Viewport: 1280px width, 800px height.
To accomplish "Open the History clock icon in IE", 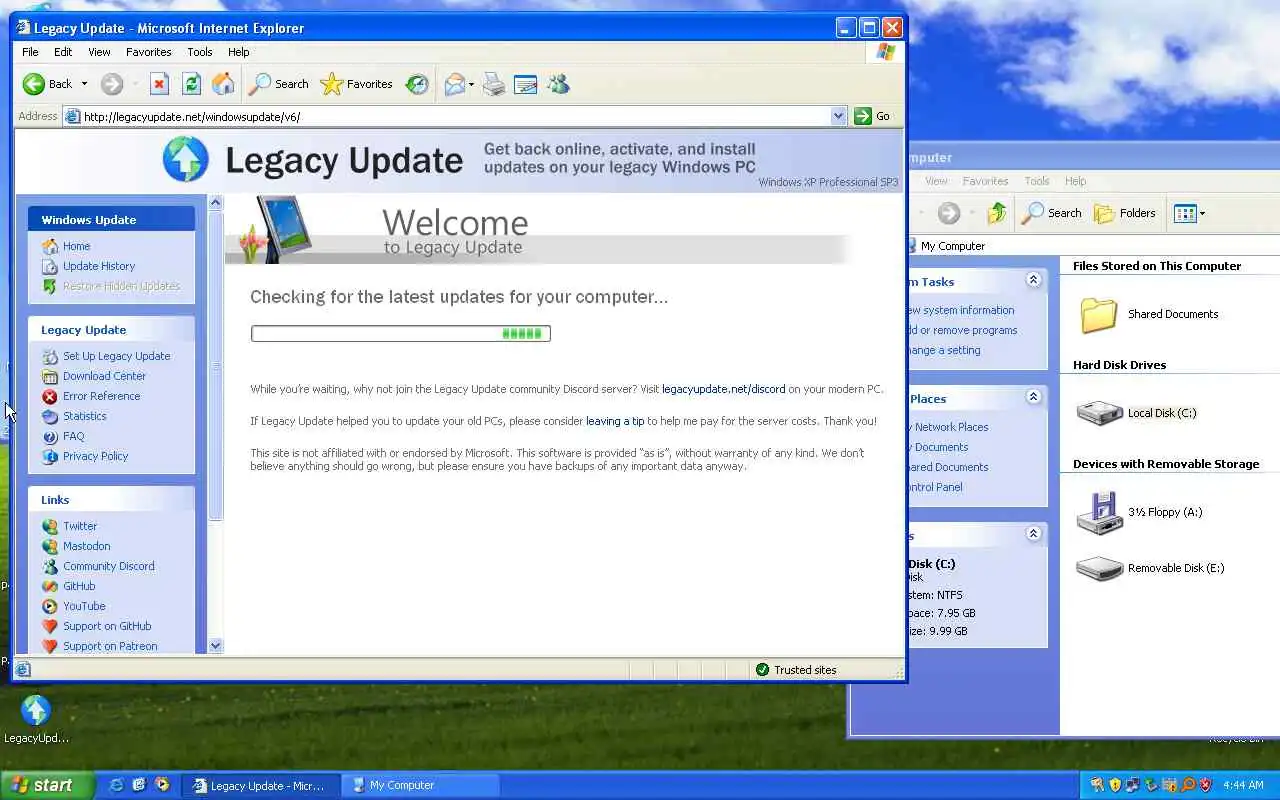I will point(417,84).
